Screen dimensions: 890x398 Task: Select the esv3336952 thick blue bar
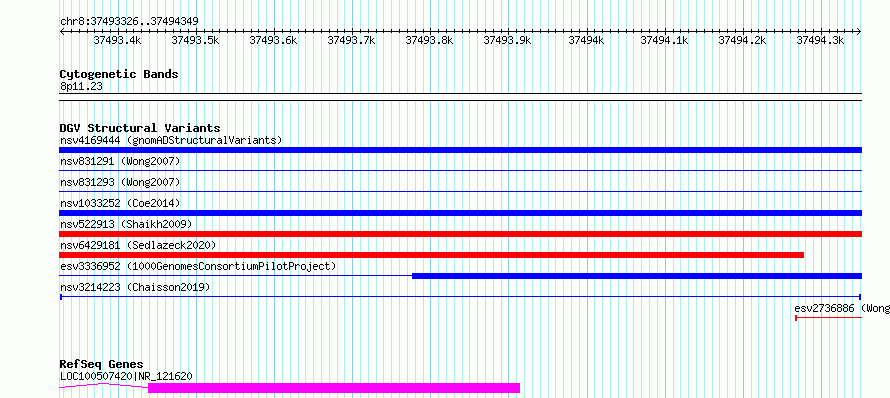pos(637,276)
